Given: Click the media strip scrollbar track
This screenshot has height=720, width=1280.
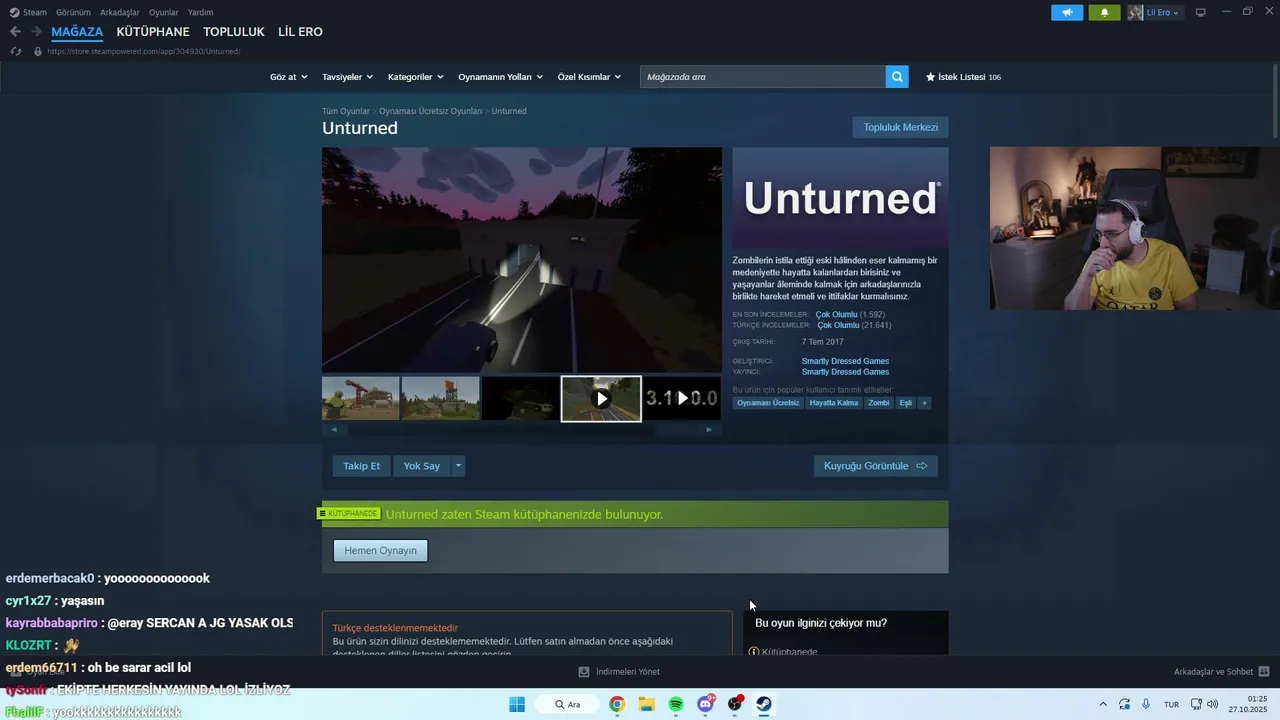Looking at the screenshot, I should 521,430.
